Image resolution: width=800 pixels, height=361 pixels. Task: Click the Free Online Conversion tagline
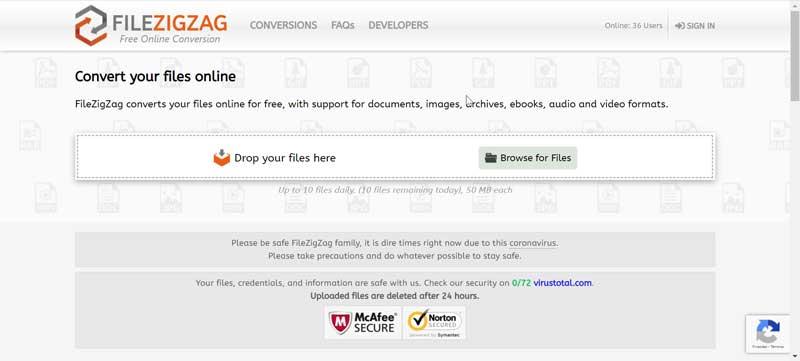[x=170, y=39]
